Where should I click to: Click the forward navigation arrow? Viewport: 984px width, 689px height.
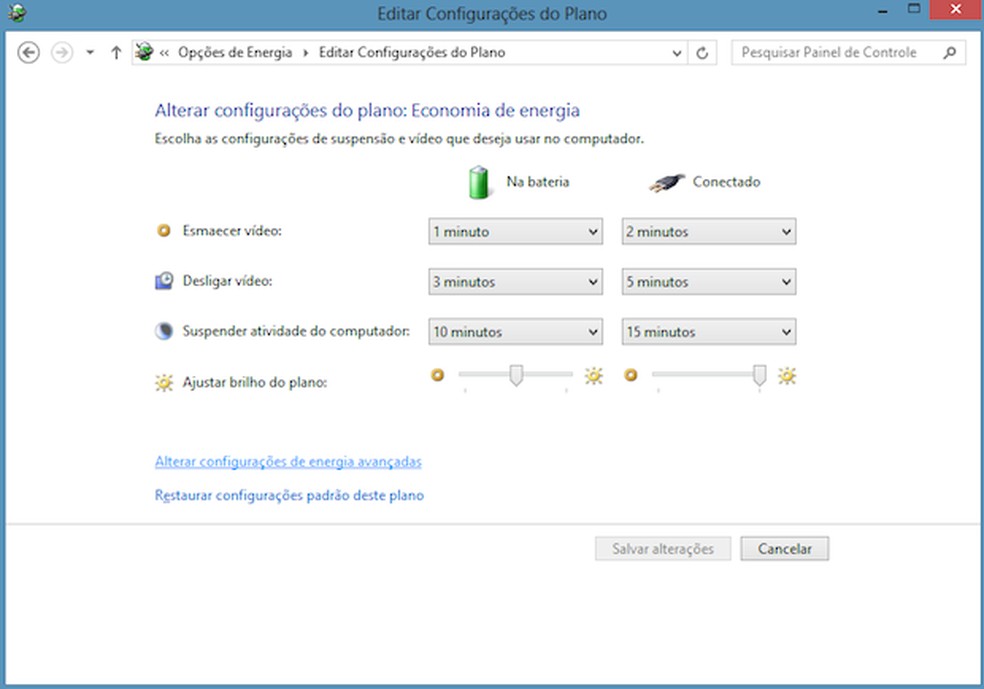62,53
